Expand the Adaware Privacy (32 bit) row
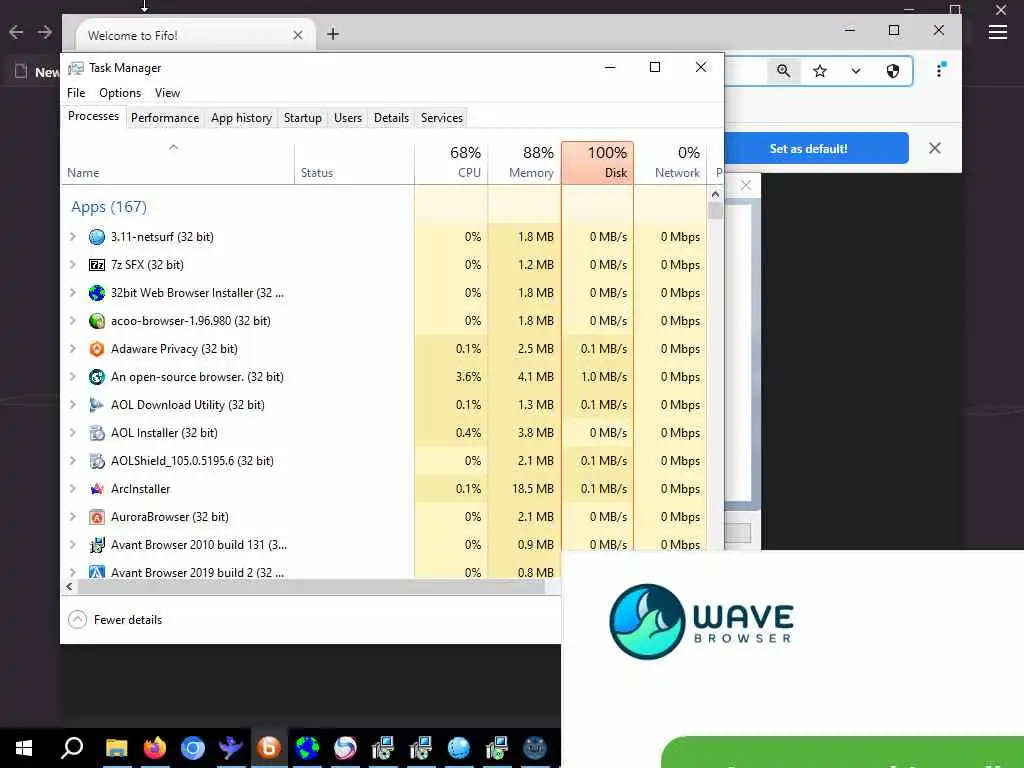This screenshot has width=1024, height=768. point(73,349)
